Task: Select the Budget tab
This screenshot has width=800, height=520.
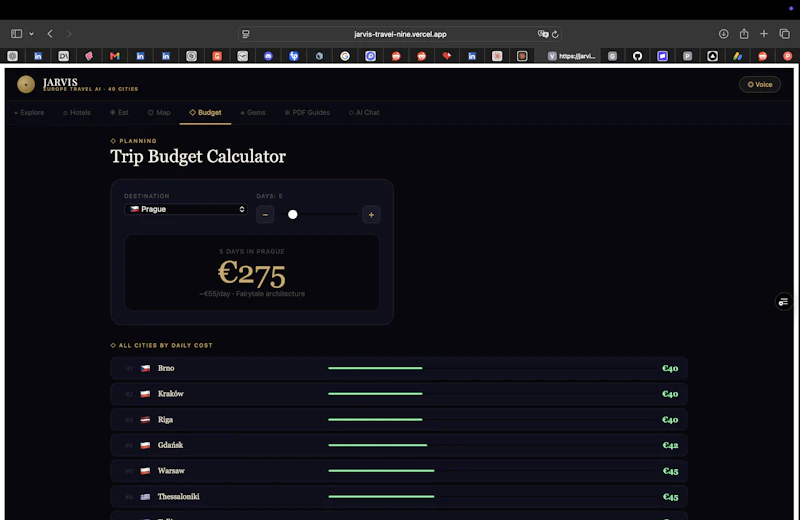Action: [206, 112]
